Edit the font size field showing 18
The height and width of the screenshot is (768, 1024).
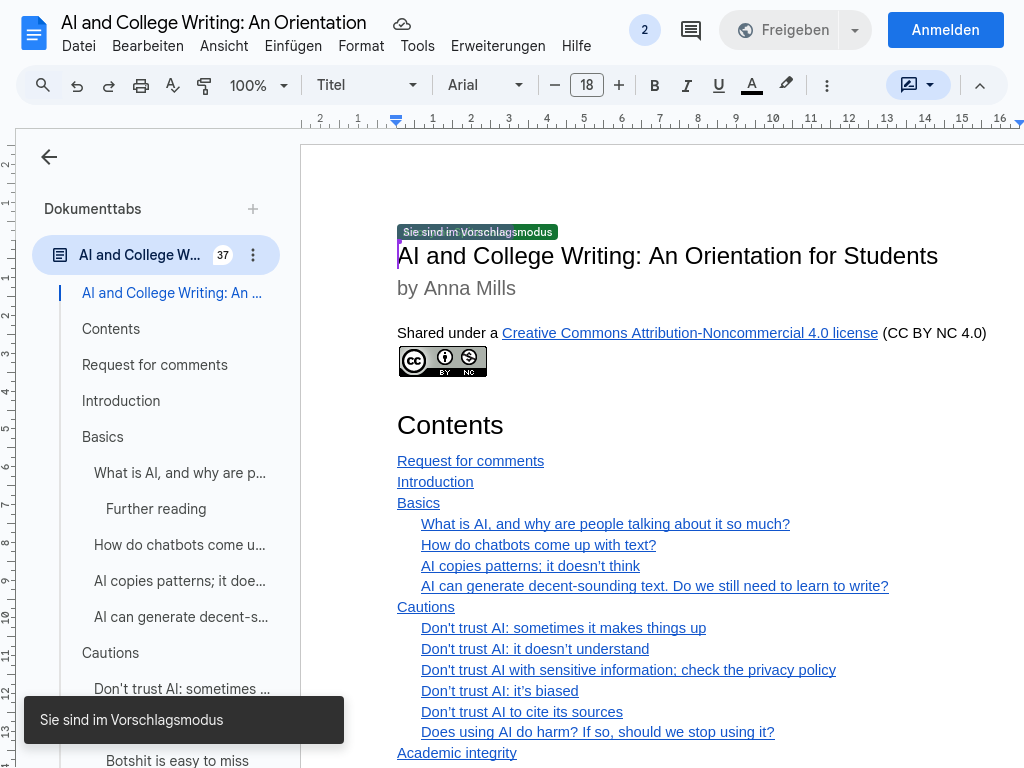586,85
